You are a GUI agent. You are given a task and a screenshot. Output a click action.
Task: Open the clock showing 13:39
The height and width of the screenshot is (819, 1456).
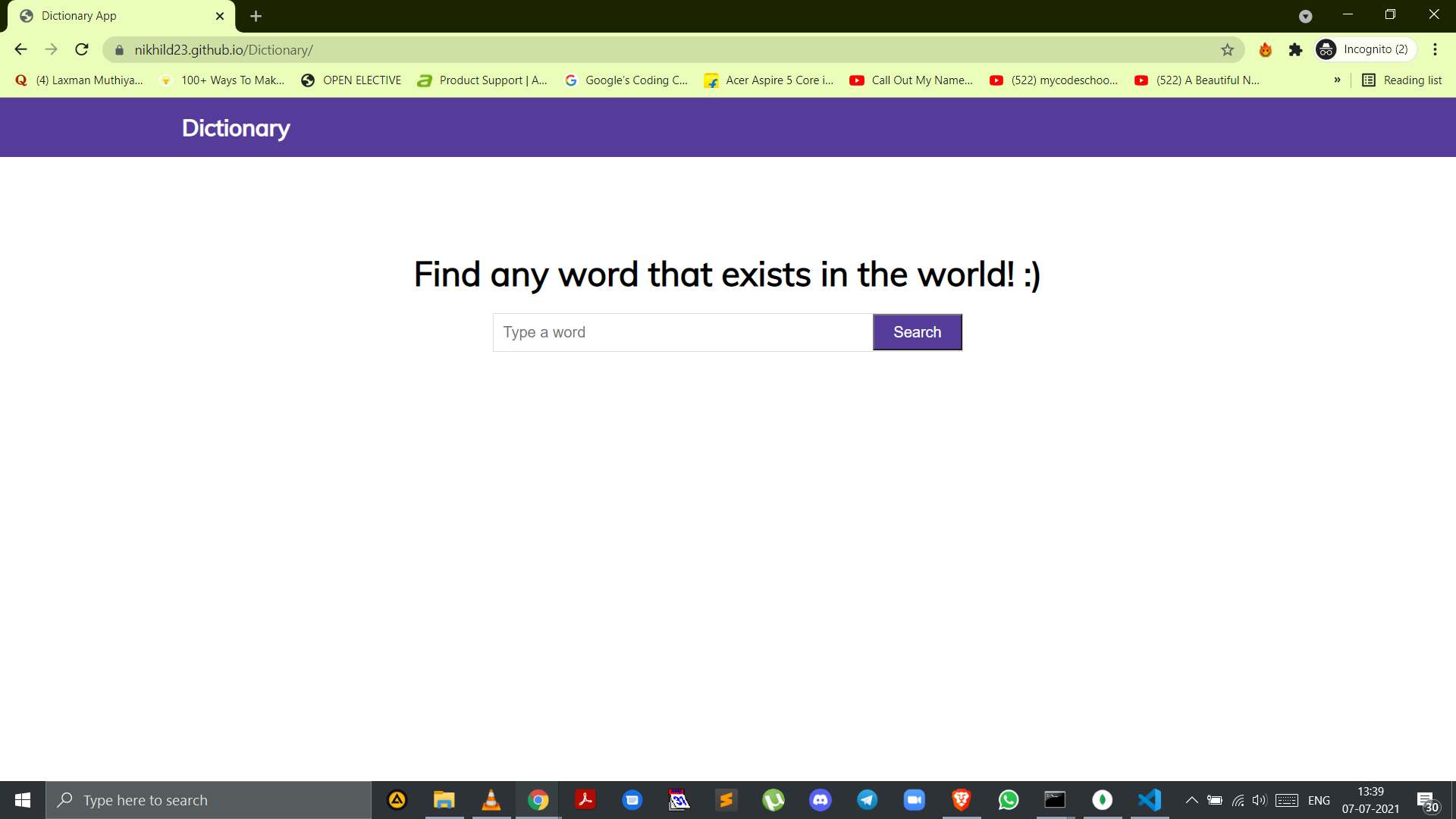tap(1370, 800)
